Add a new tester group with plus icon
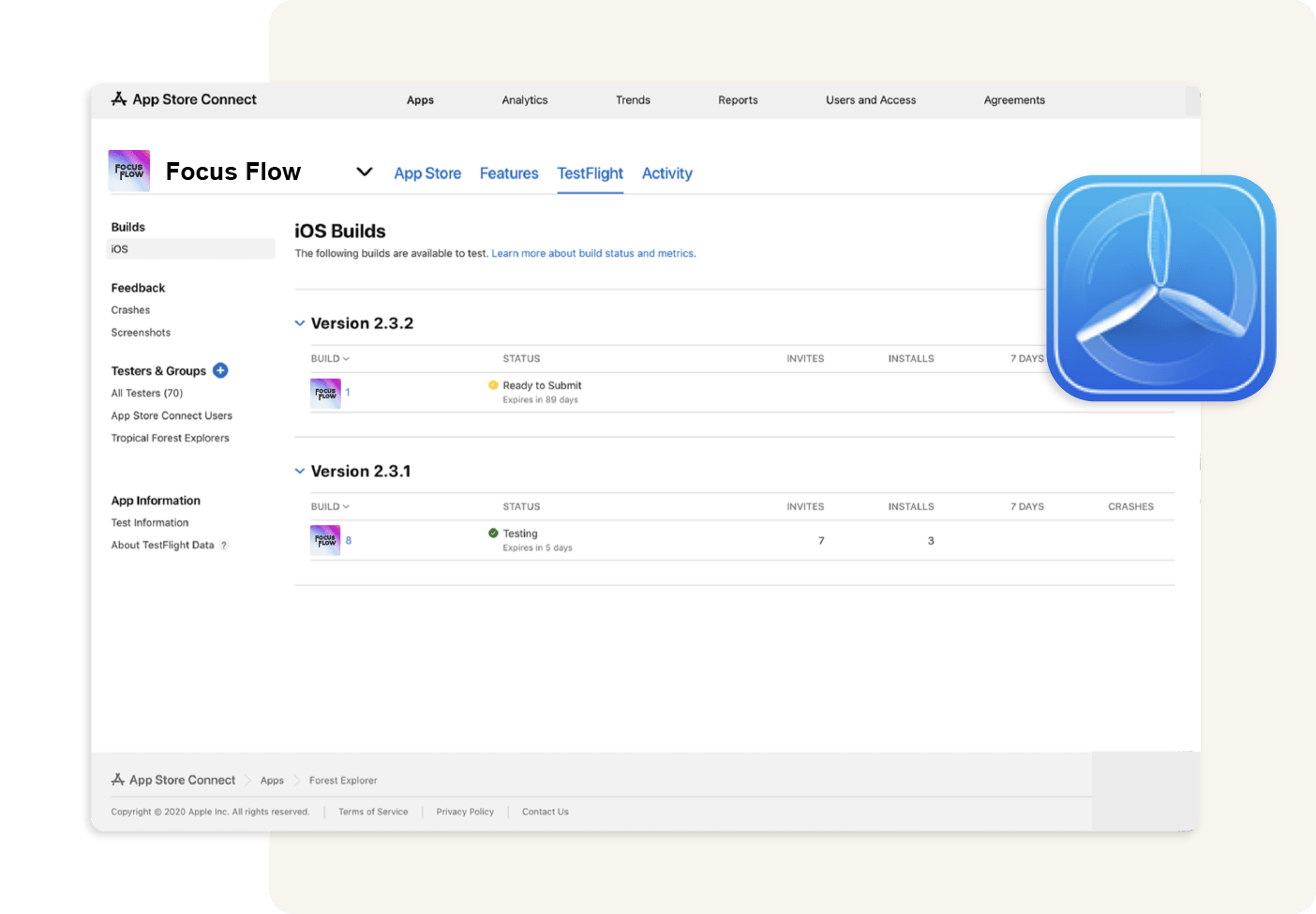Image resolution: width=1316 pixels, height=914 pixels. pos(220,370)
